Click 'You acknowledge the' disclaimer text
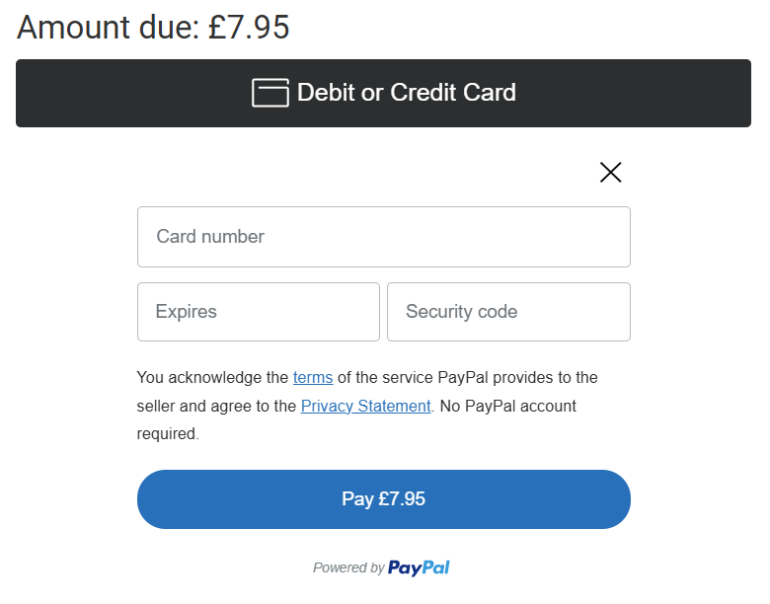The width and height of the screenshot is (770, 604). click(x=213, y=378)
